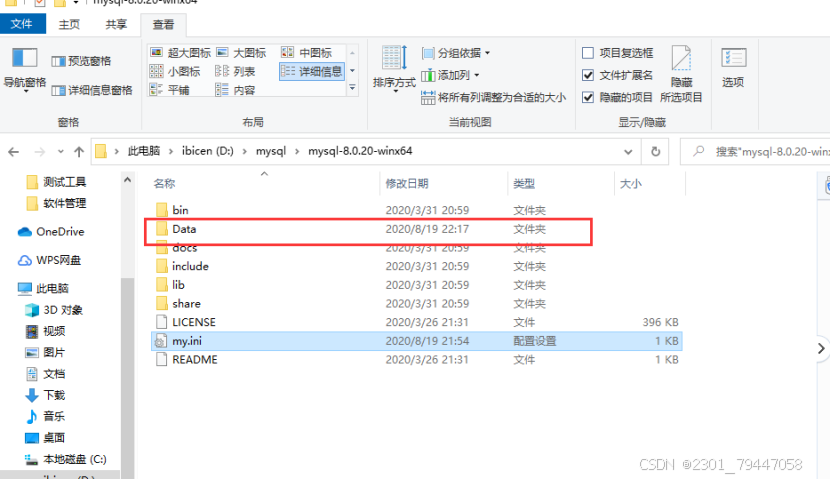
Task: Open 本地磁盘 (C:) in navigation pane
Action: coord(66,459)
